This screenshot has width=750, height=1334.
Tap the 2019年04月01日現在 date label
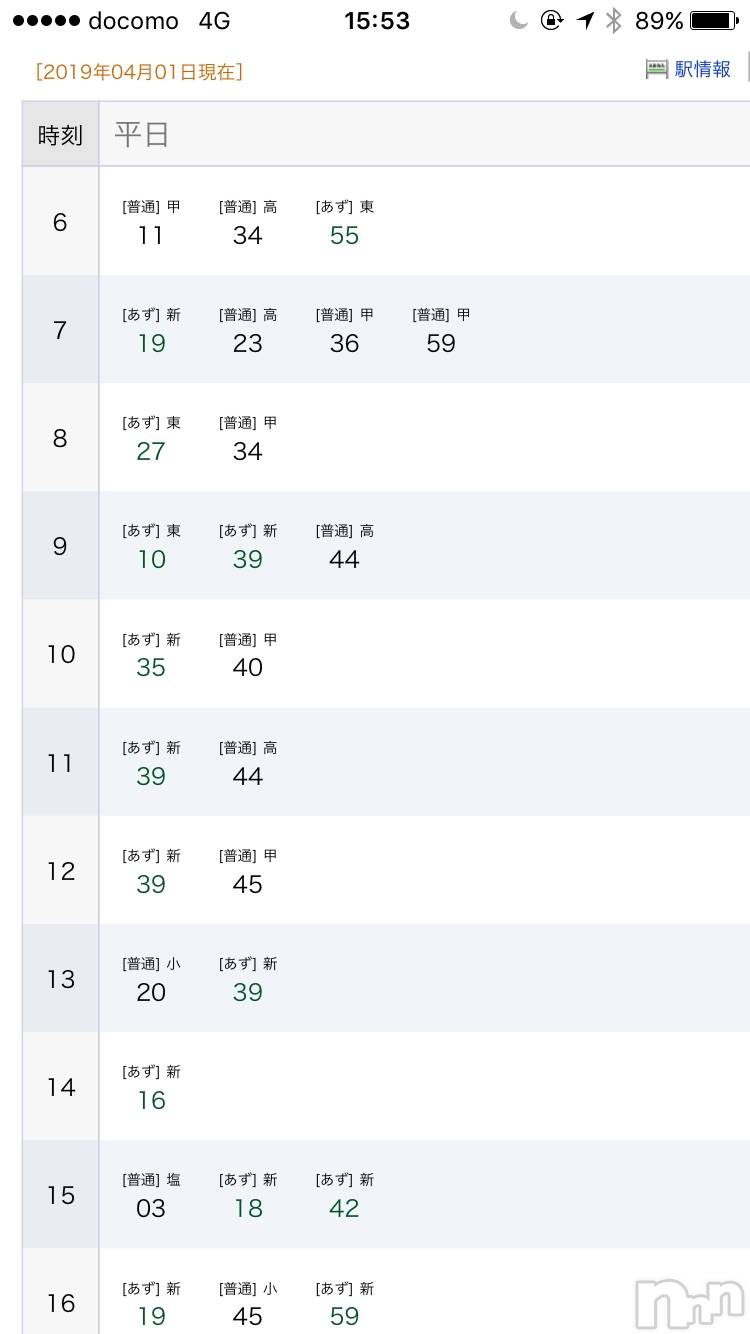pos(139,72)
